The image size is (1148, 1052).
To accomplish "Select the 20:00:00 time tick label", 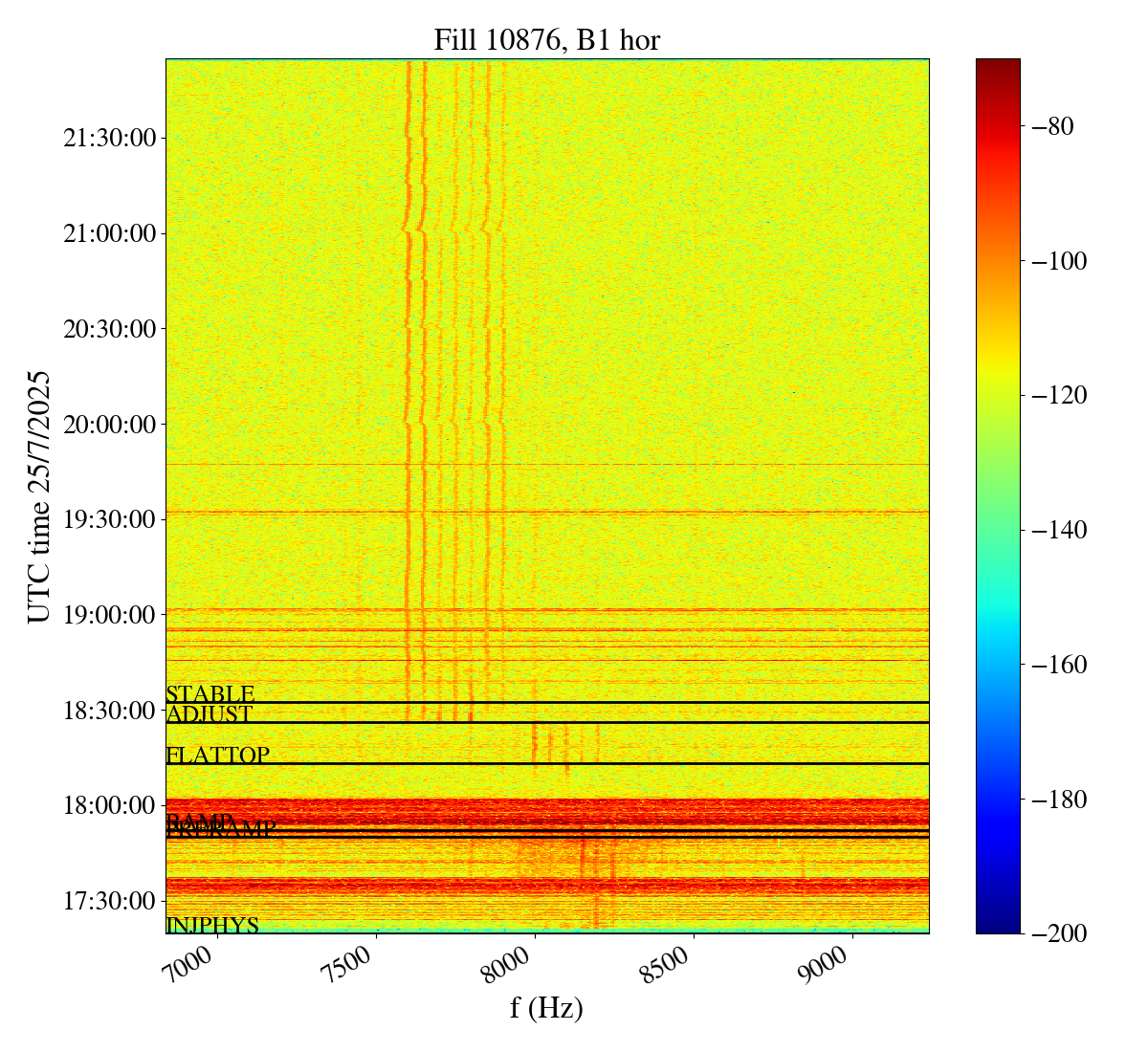I will coord(110,424).
